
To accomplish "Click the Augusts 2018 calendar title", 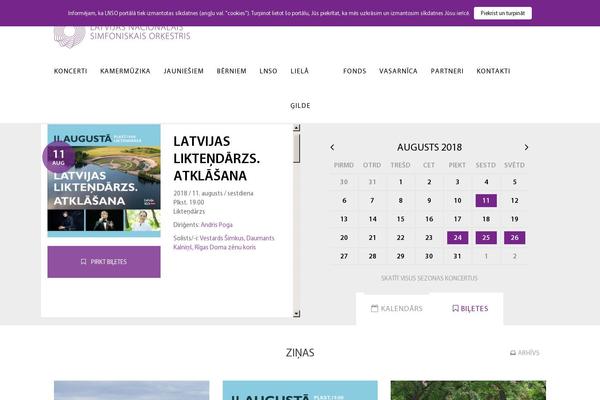I will pos(429,147).
